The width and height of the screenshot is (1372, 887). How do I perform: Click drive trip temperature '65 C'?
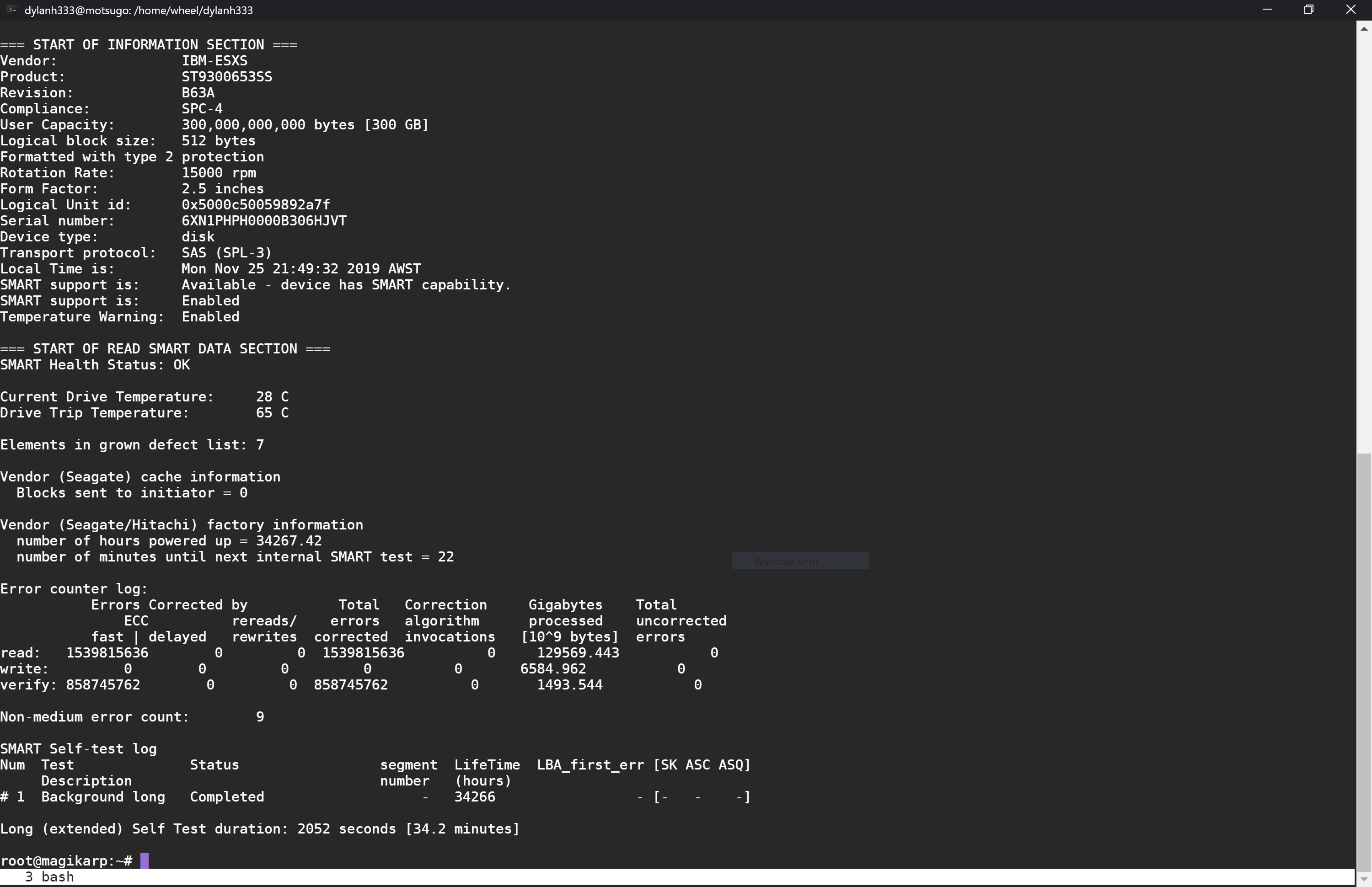click(273, 413)
